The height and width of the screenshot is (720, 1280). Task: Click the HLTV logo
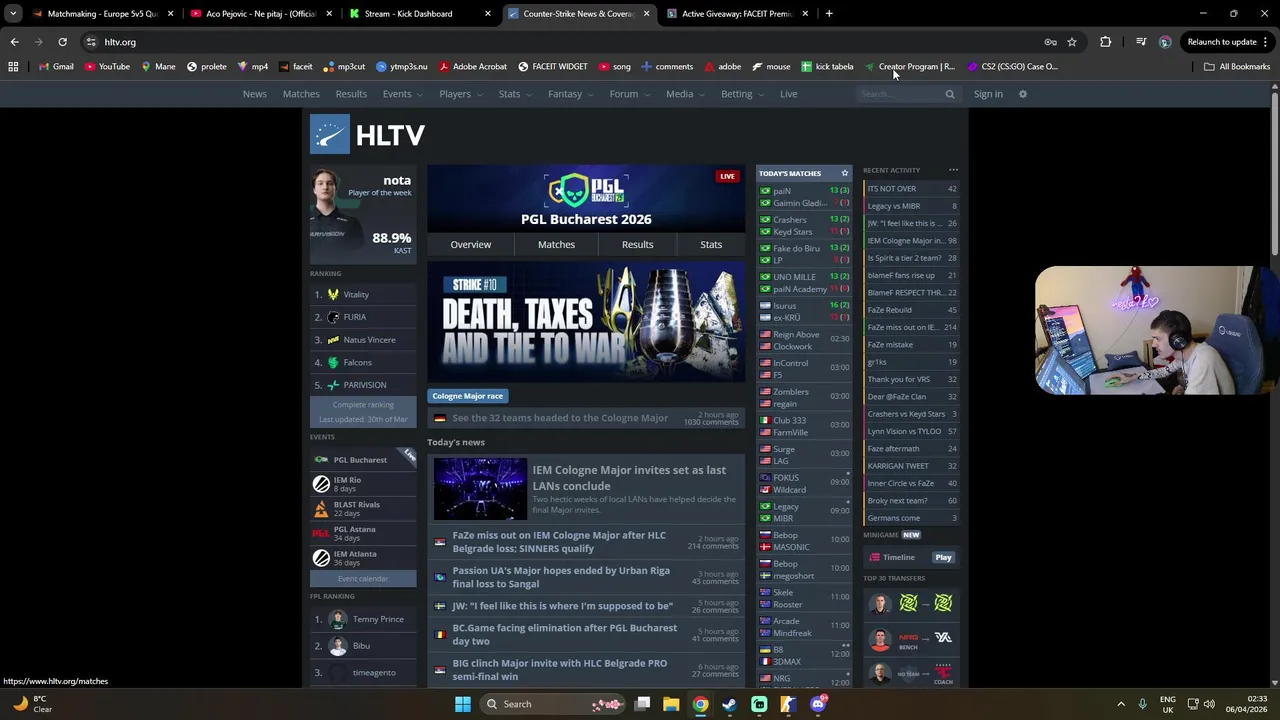point(367,134)
